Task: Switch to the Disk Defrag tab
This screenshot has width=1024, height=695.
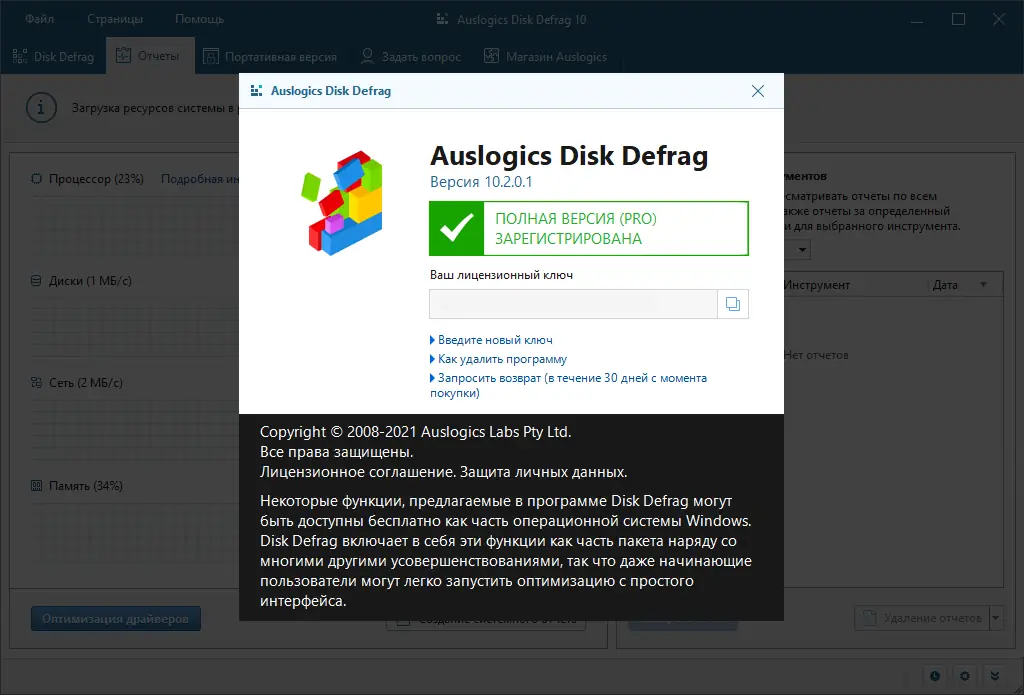Action: pos(53,56)
